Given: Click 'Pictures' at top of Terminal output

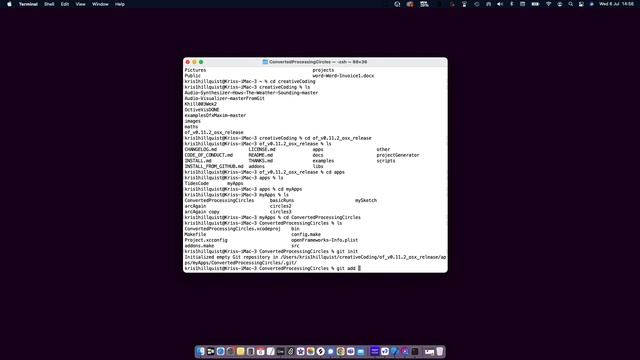Looking at the screenshot, I should (x=195, y=70).
